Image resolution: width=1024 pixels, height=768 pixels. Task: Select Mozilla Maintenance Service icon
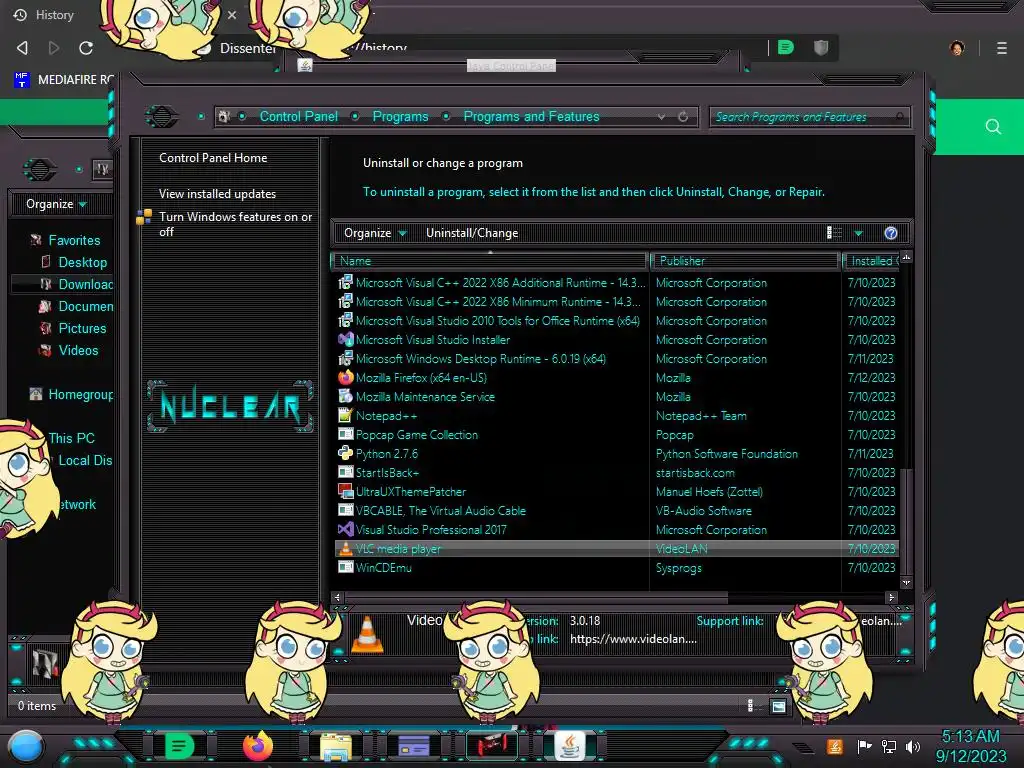[345, 396]
